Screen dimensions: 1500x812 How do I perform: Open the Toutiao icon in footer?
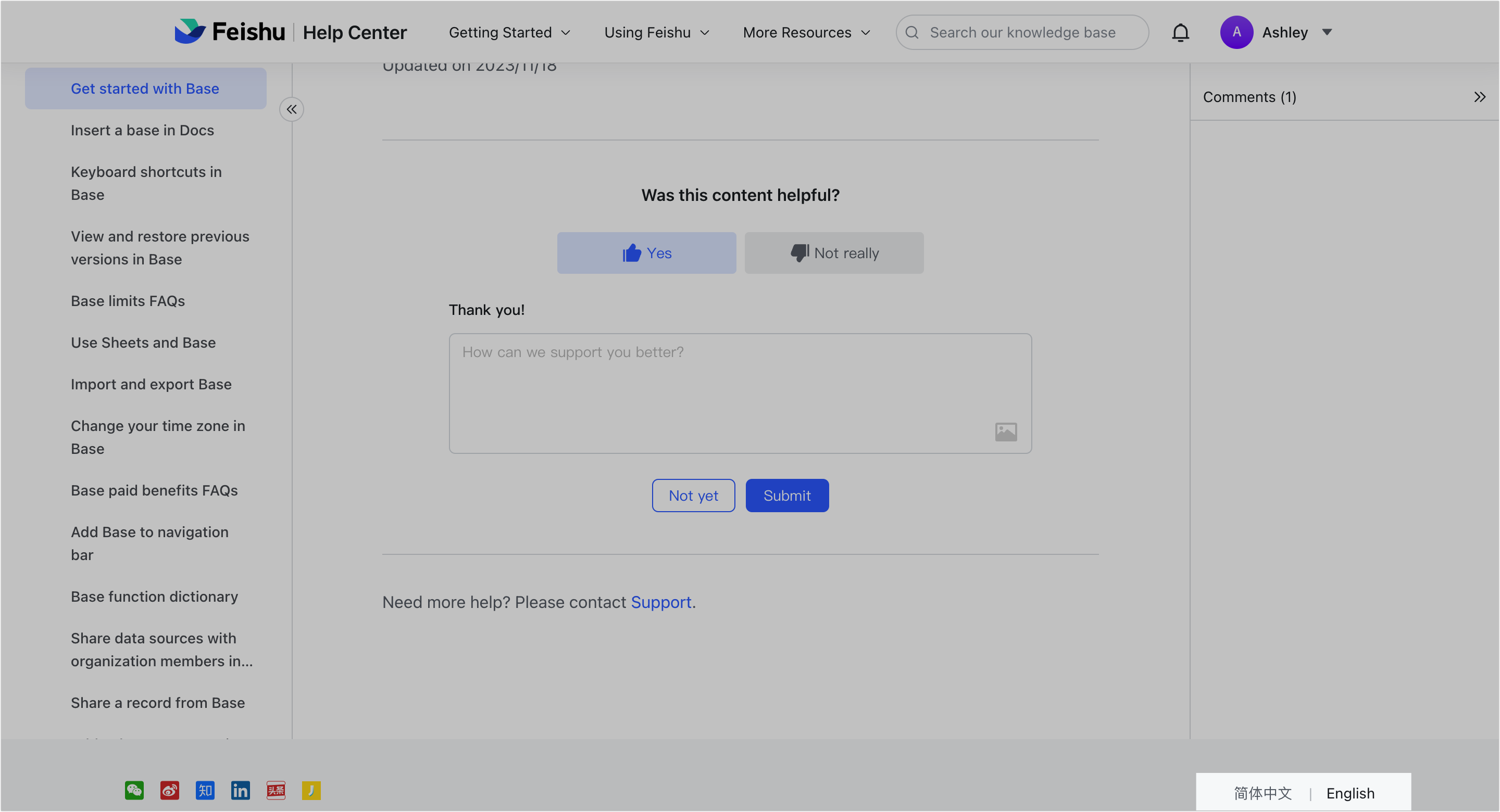(x=276, y=791)
